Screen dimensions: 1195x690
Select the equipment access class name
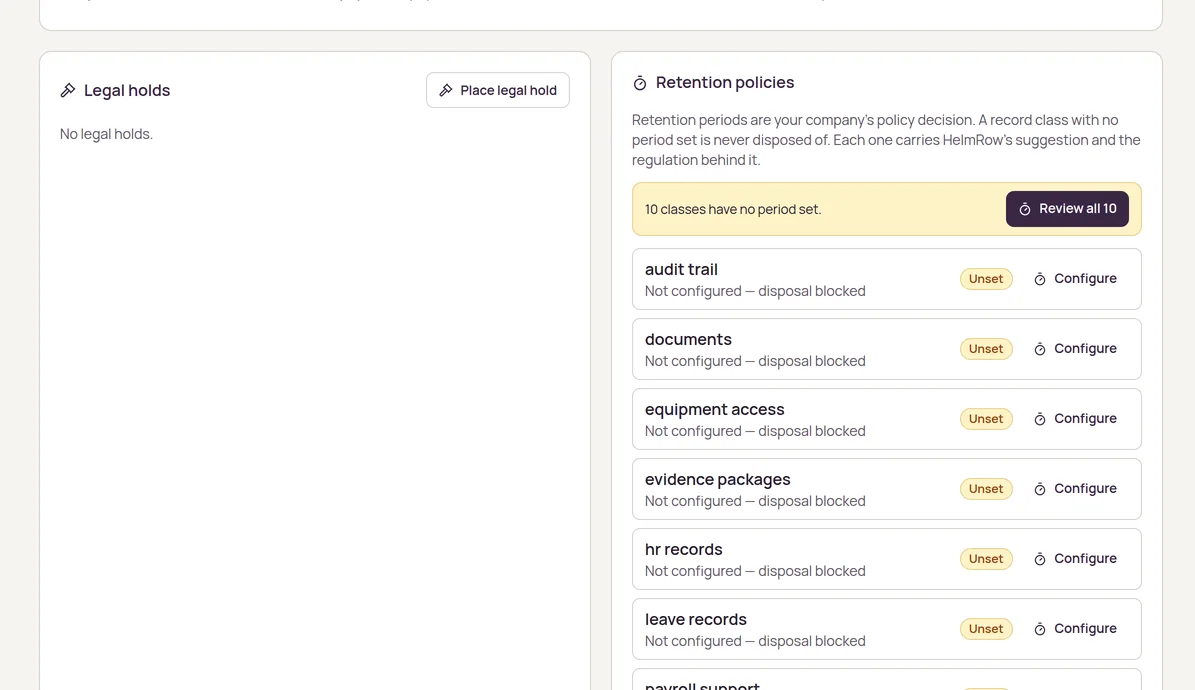click(x=714, y=409)
